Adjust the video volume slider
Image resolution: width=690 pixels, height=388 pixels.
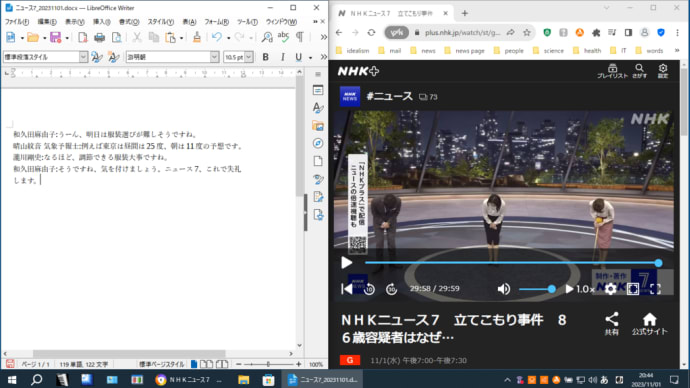(x=537, y=289)
